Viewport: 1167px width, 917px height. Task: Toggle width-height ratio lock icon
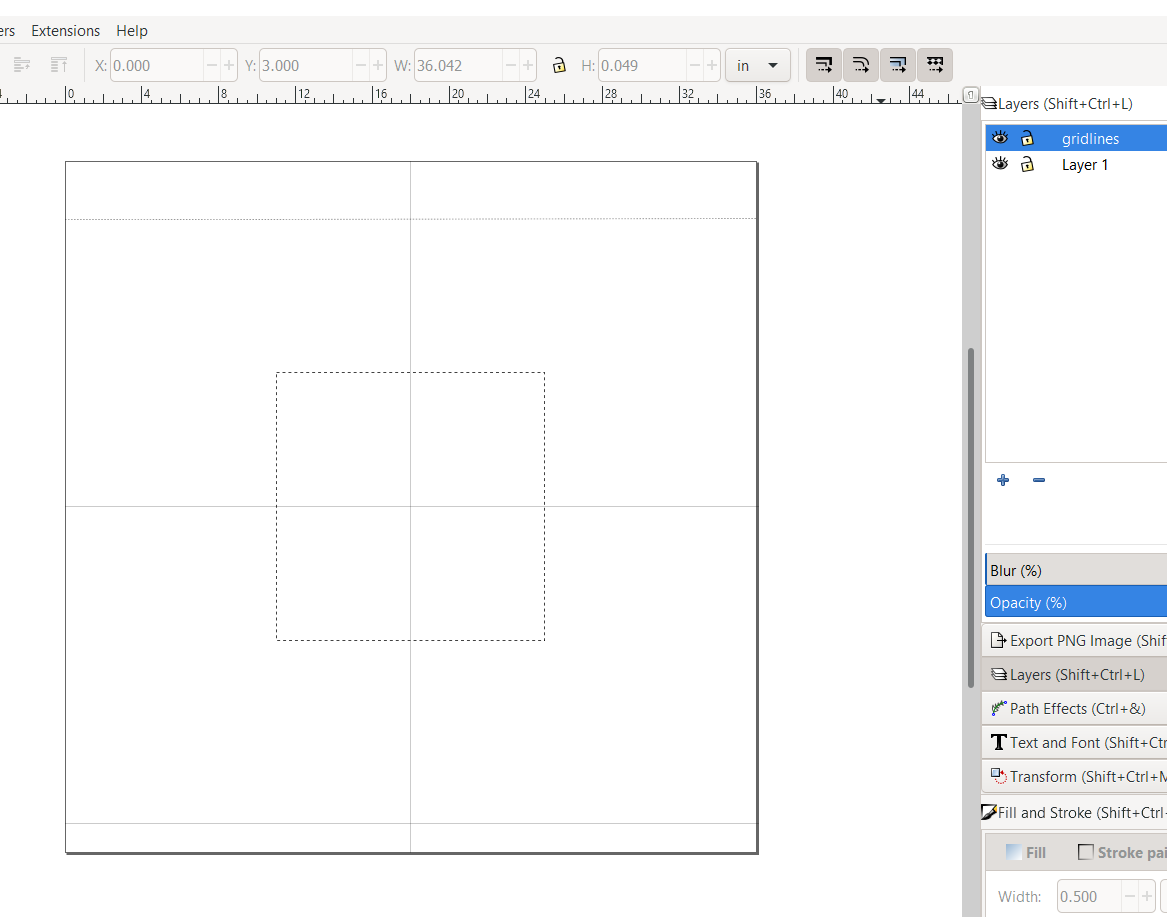[559, 66]
